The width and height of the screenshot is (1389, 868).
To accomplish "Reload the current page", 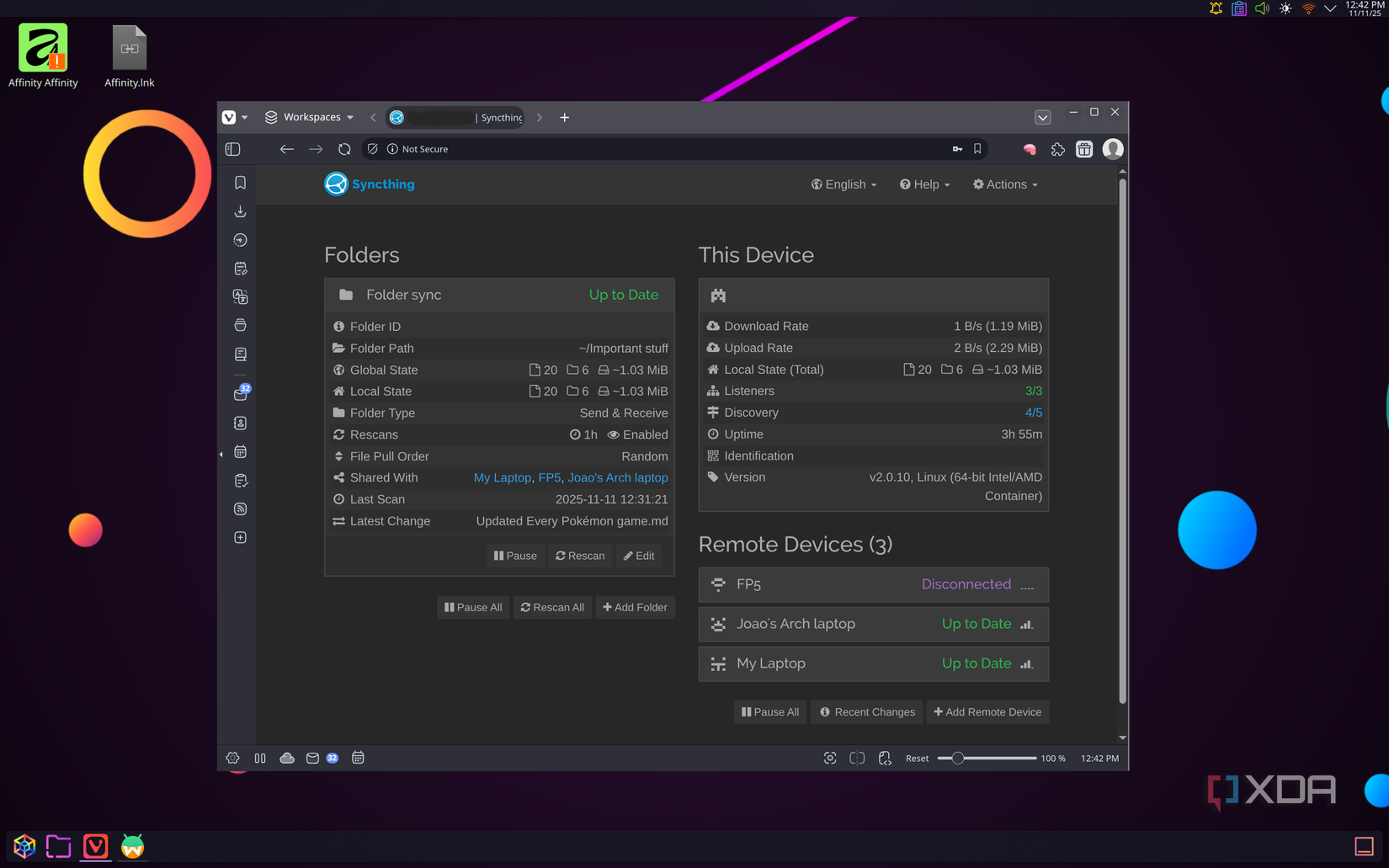I will pos(344,149).
